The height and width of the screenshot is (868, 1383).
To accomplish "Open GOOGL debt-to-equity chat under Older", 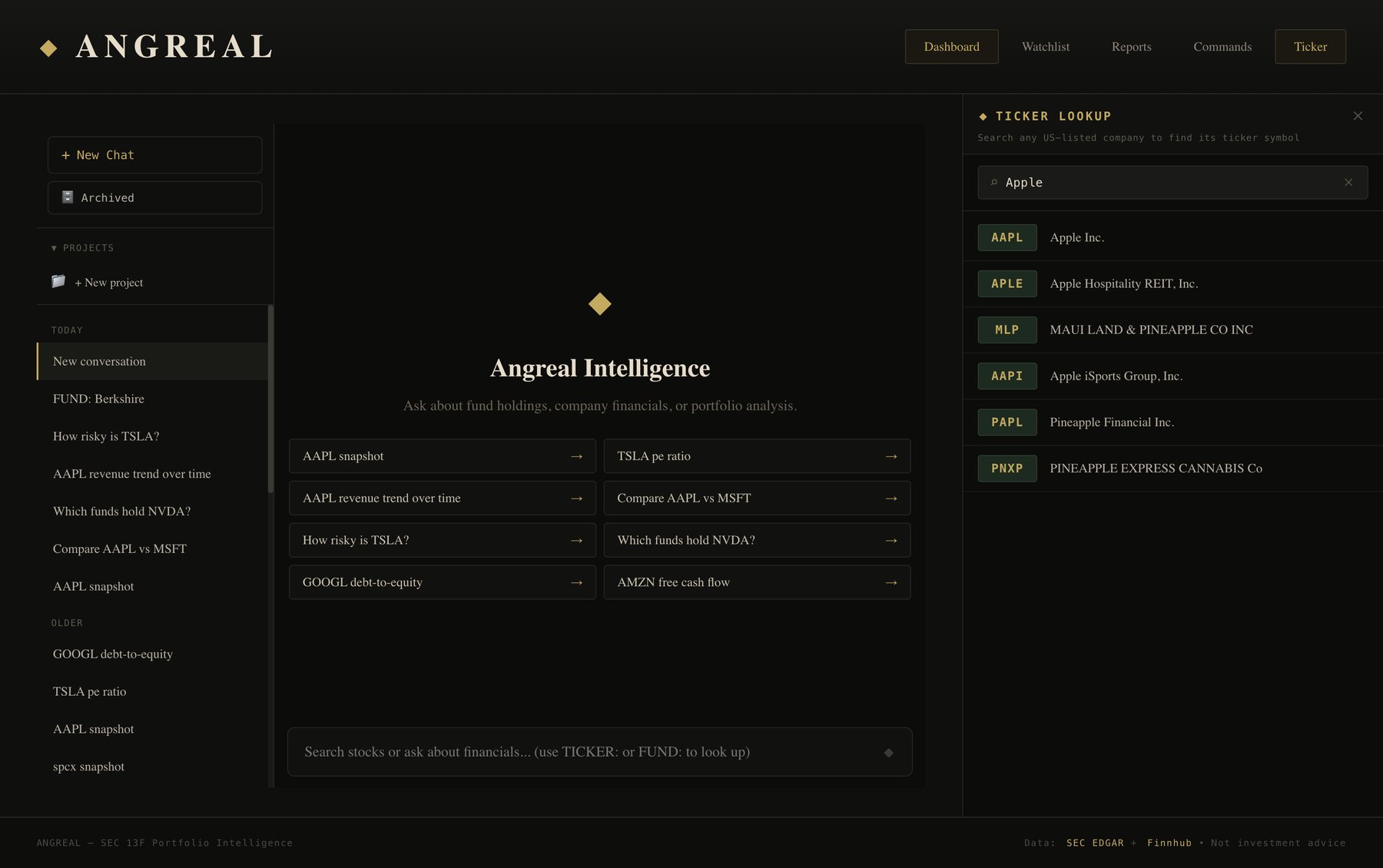I will tap(152, 654).
